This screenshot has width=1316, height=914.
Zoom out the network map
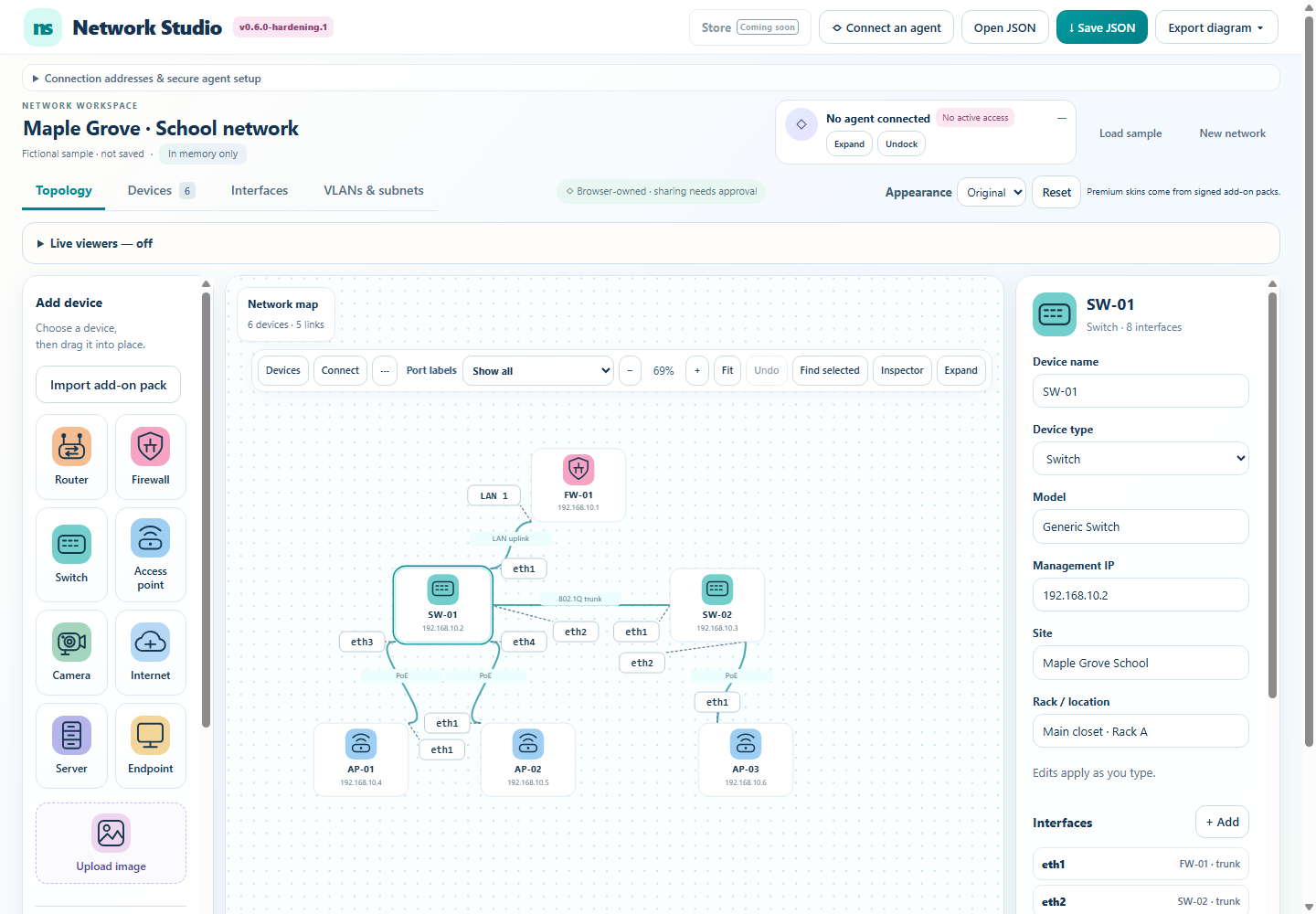click(631, 370)
